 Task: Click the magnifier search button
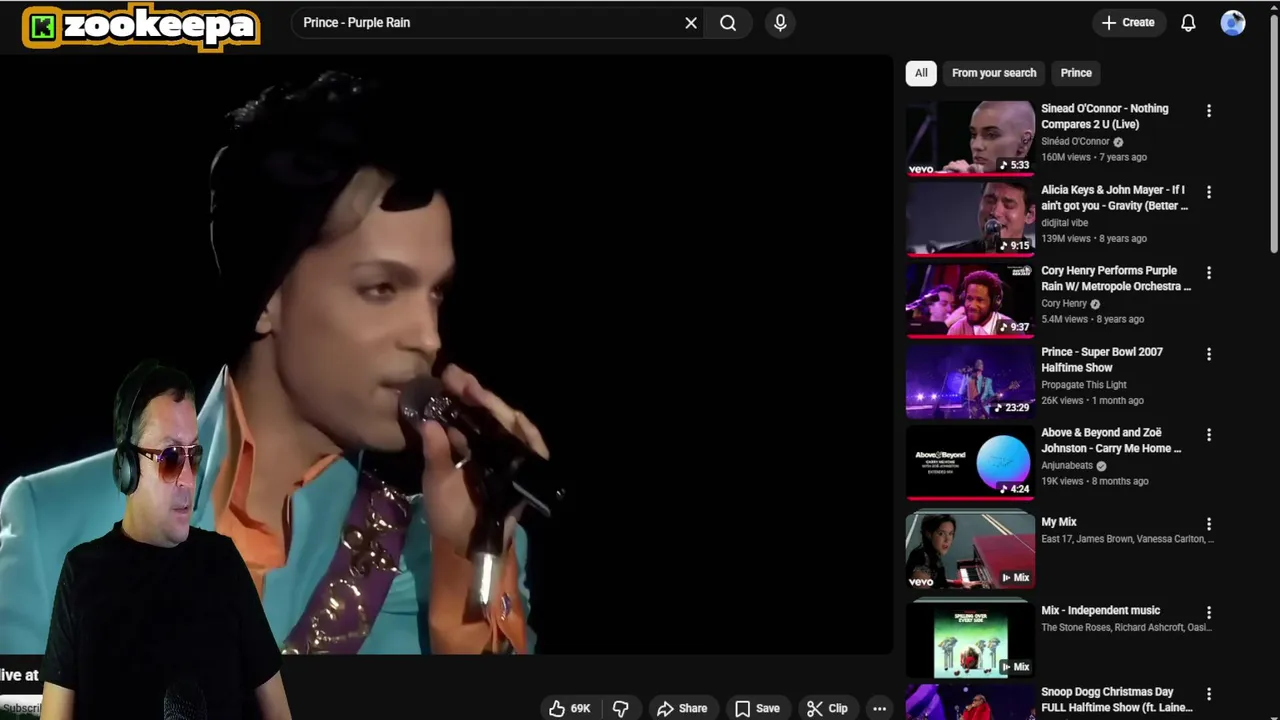728,23
